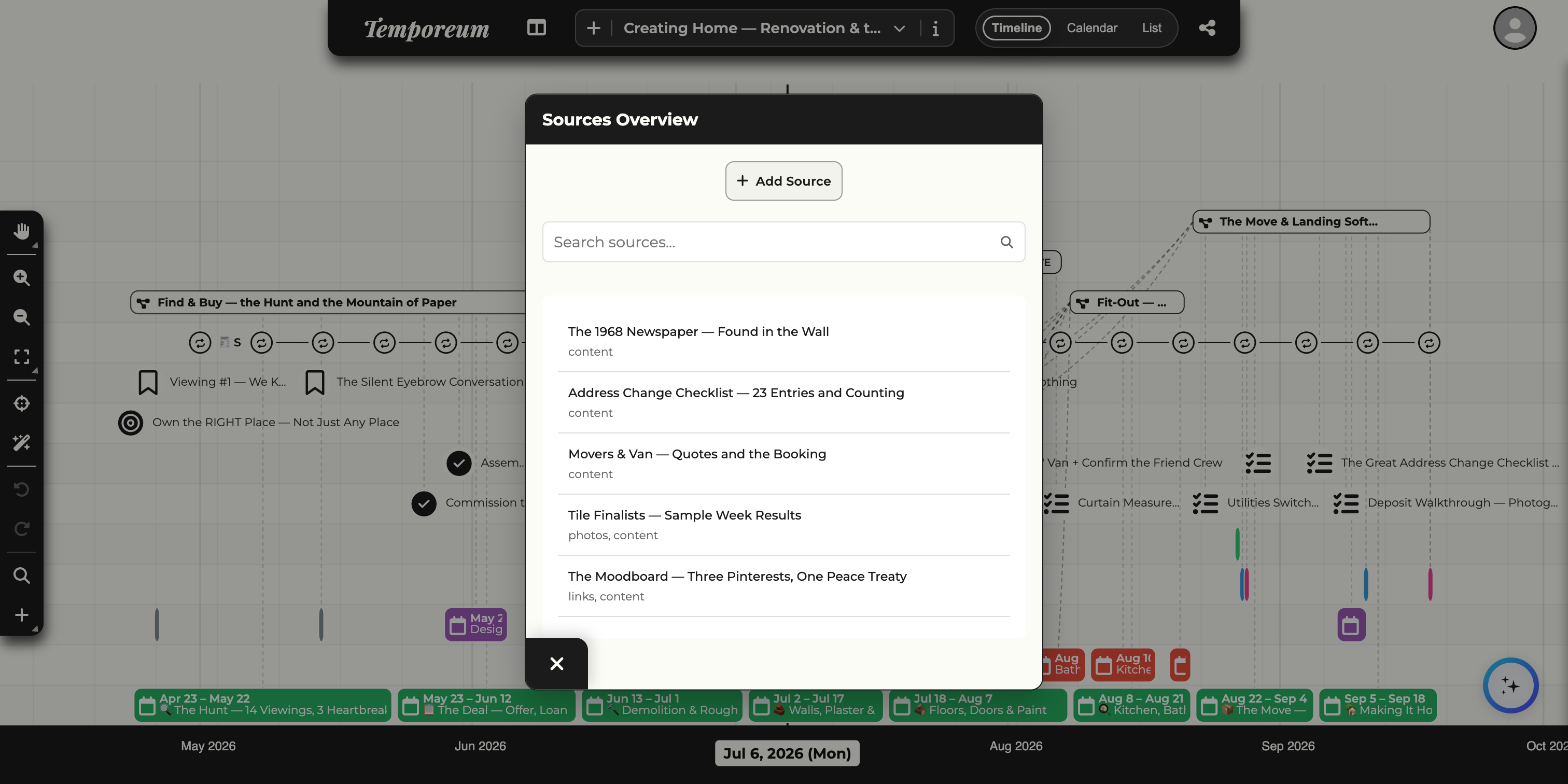
Task: Open the search tool in left toolbar
Action: (22, 575)
